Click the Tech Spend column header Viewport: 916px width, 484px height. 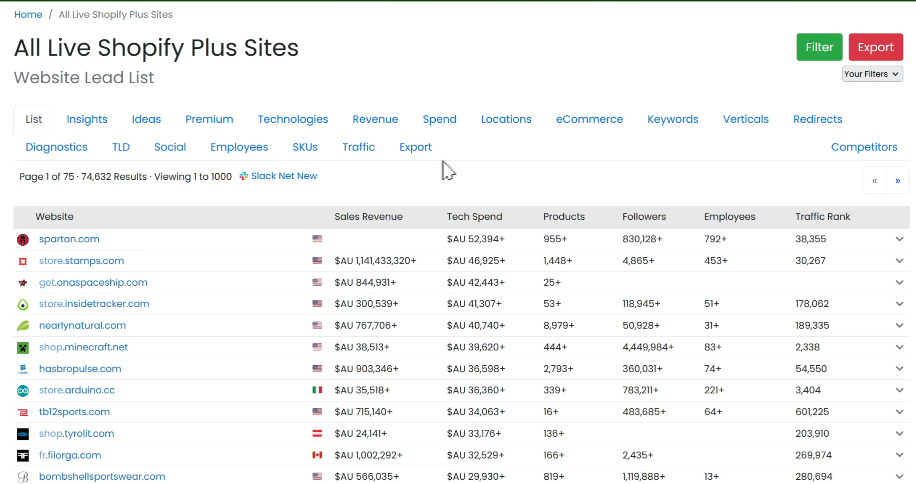pos(474,217)
